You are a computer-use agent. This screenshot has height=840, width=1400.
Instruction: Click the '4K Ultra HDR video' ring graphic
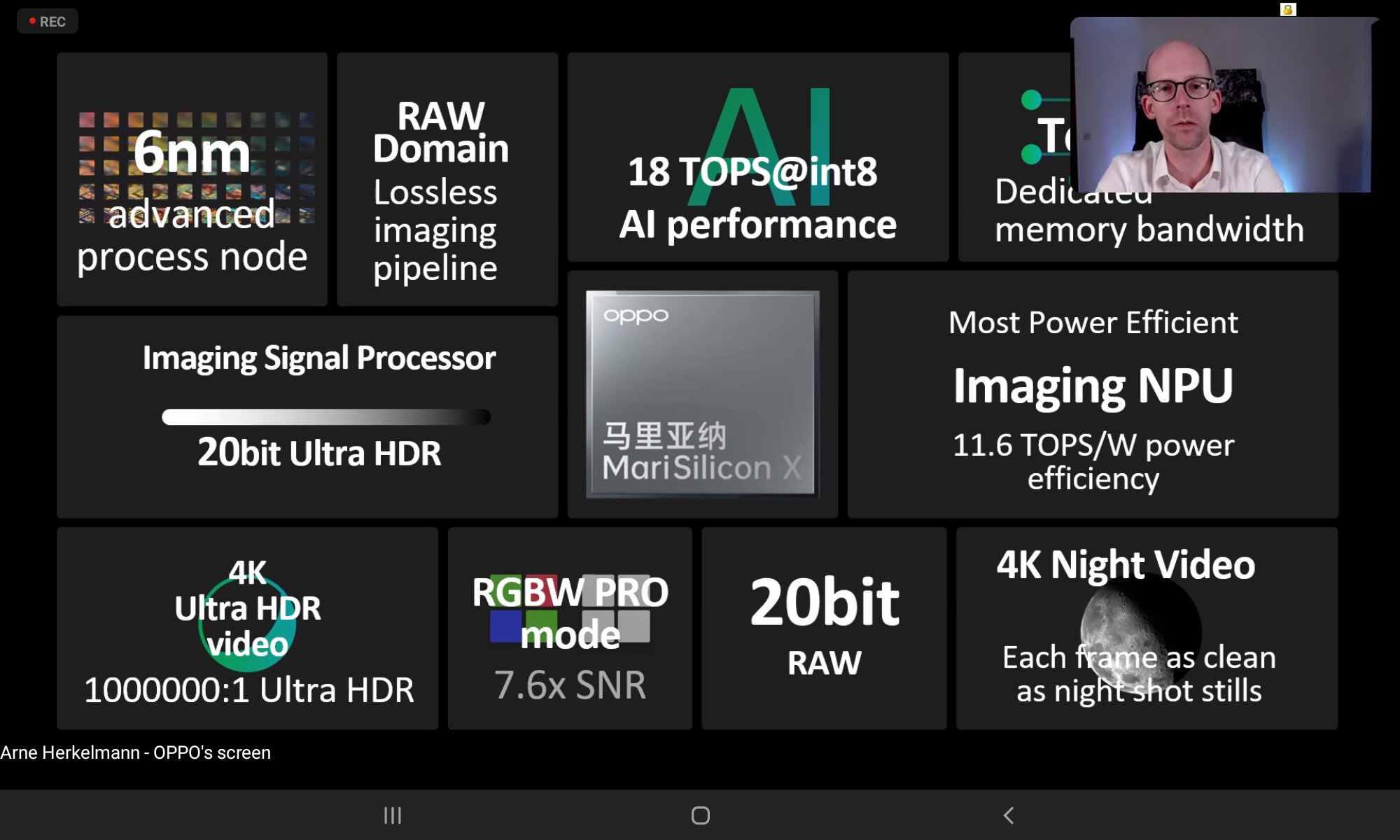pos(248,623)
